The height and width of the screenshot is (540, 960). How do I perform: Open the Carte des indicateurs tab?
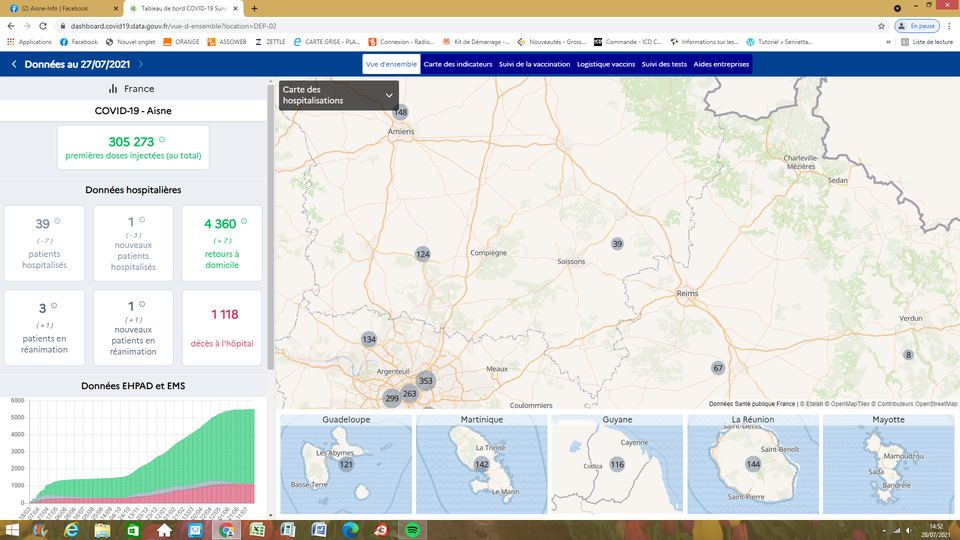(457, 64)
